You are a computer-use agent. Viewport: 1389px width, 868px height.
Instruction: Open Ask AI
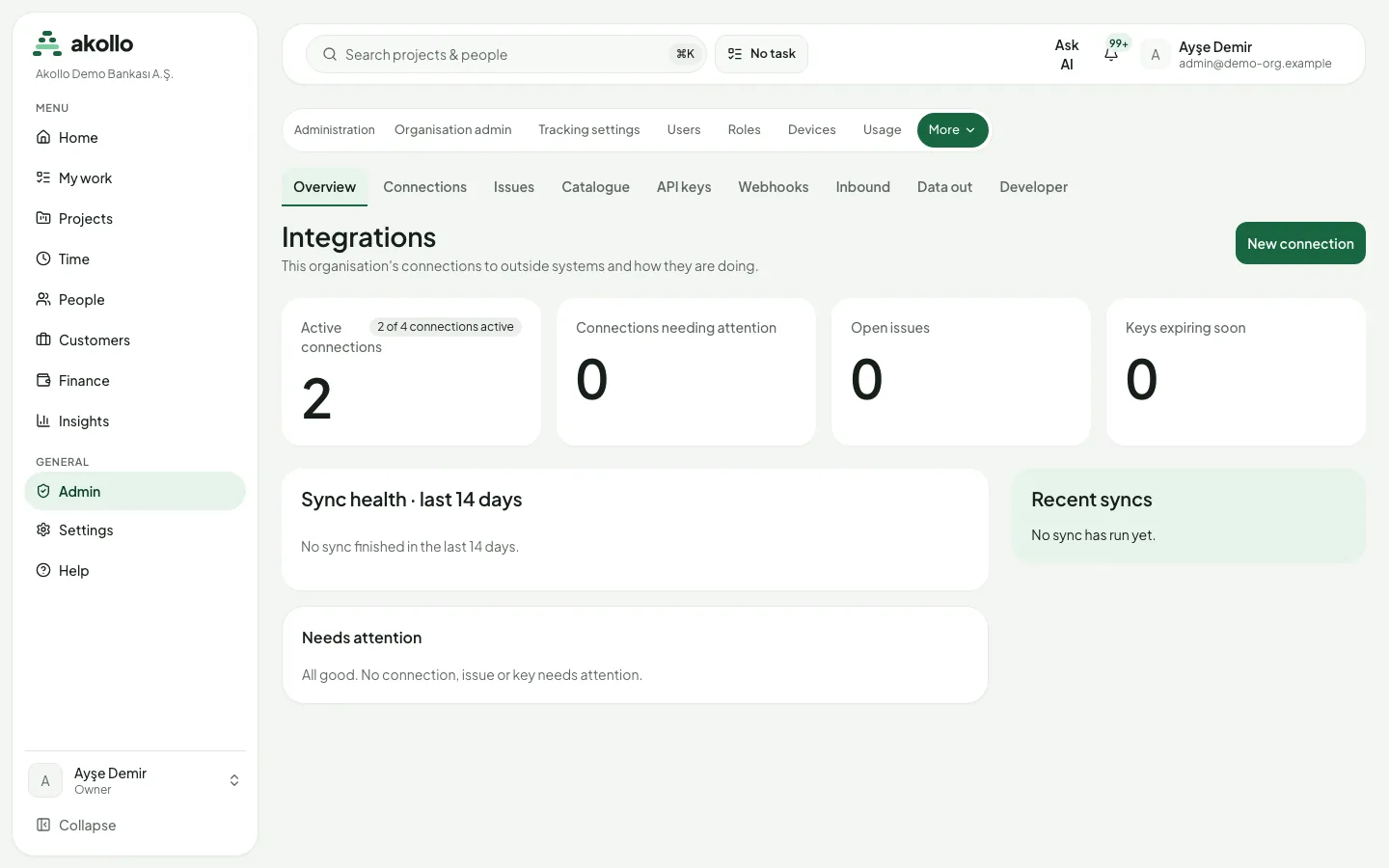click(x=1067, y=55)
